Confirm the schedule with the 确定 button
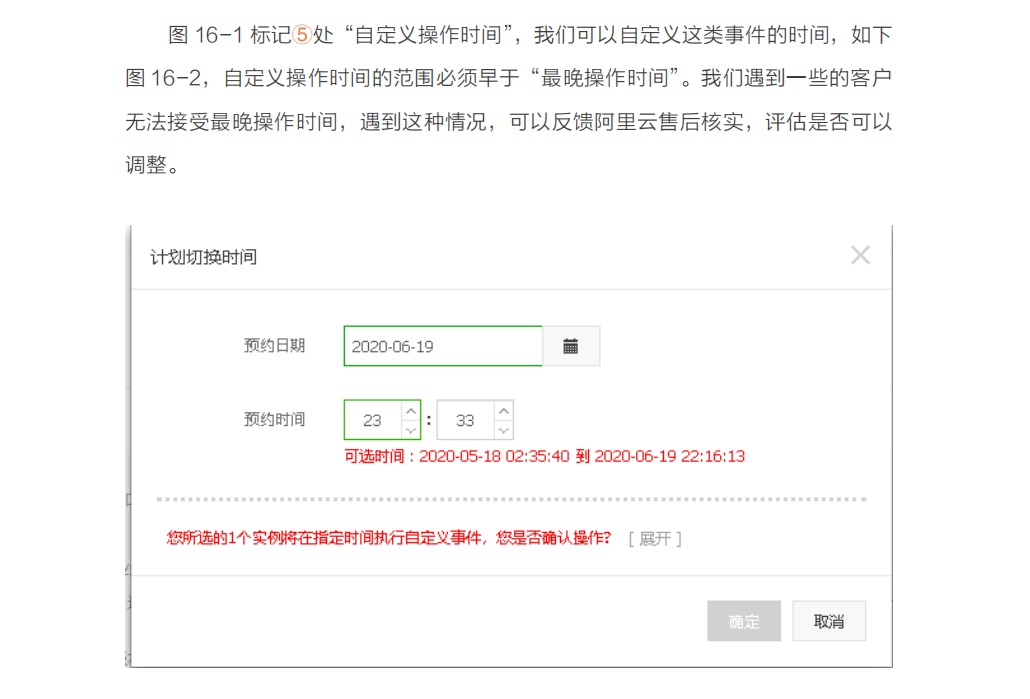Viewport: 1030px width, 699px height. click(743, 620)
